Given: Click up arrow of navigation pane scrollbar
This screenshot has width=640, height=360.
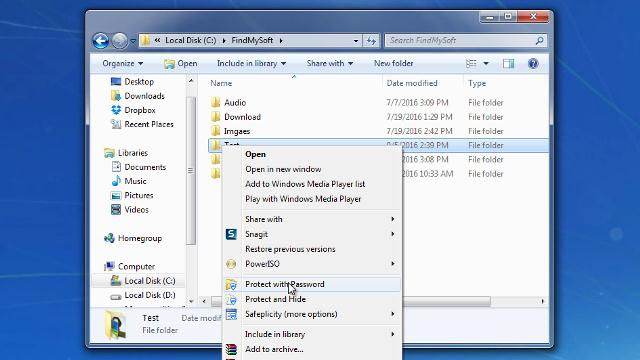Looking at the screenshot, I should 191,81.
